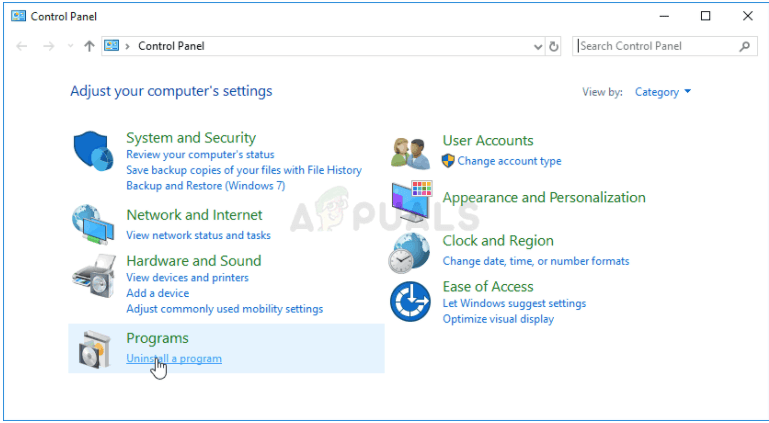Open Clock and Region heading
769x423 pixels.
[498, 241]
